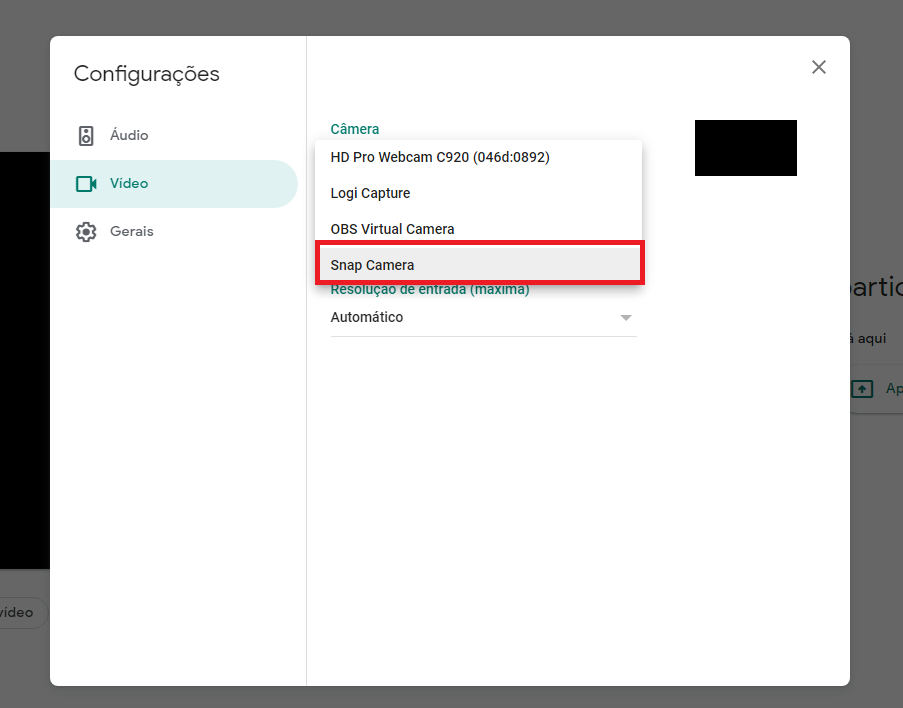Click the present screen icon behind dialog
The image size is (903, 708).
pyautogui.click(x=862, y=389)
